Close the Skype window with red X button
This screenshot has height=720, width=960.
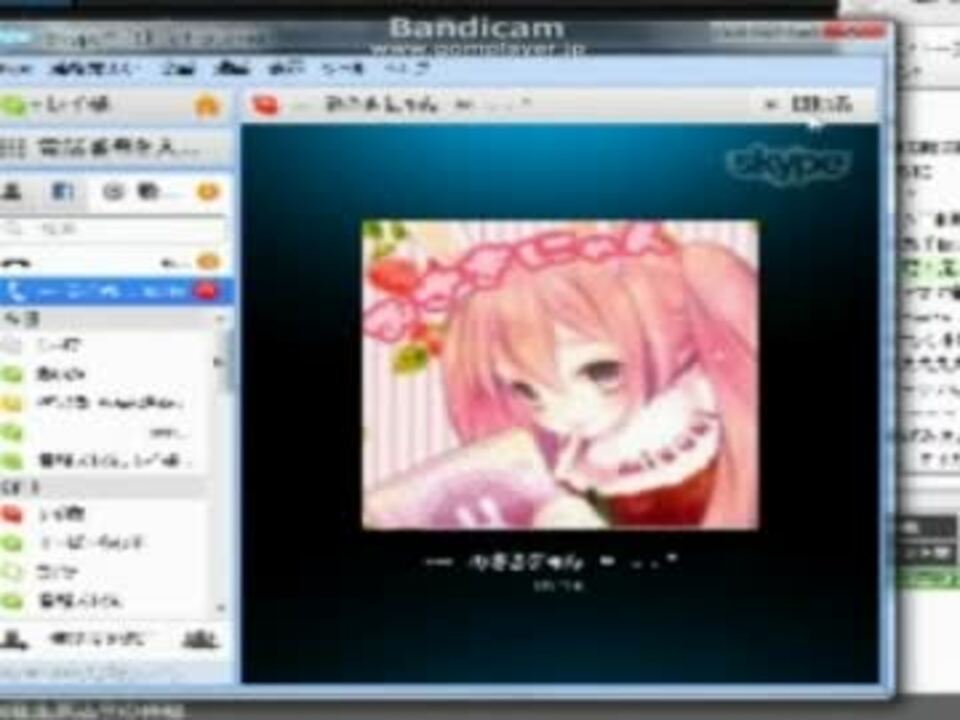[x=855, y=31]
